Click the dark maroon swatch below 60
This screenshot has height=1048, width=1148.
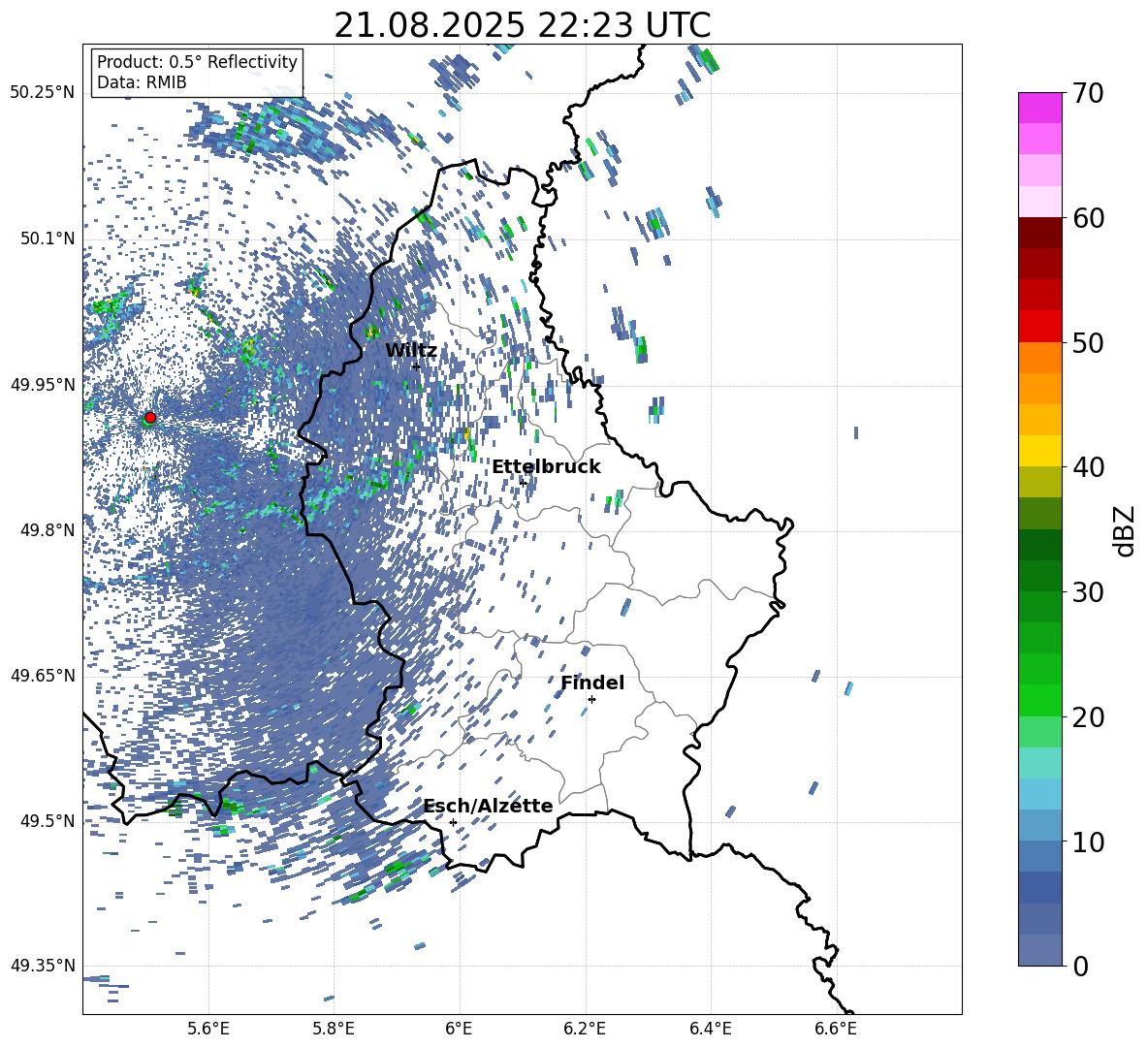click(1040, 233)
